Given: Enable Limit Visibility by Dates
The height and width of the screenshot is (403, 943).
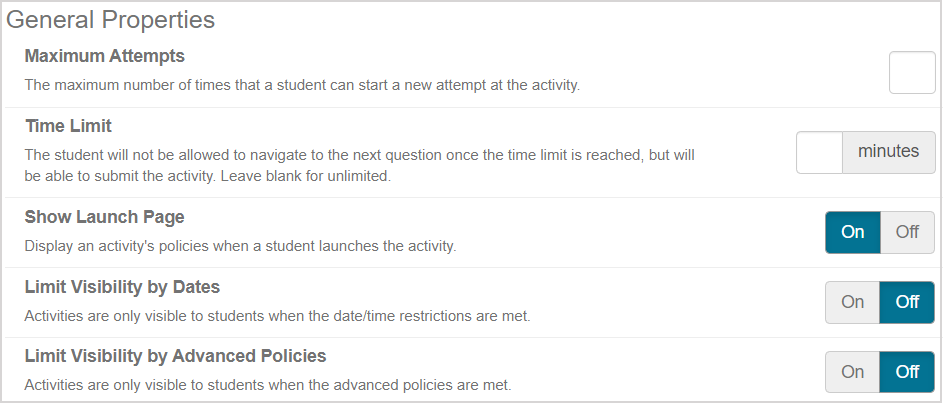Looking at the screenshot, I should coord(853,302).
